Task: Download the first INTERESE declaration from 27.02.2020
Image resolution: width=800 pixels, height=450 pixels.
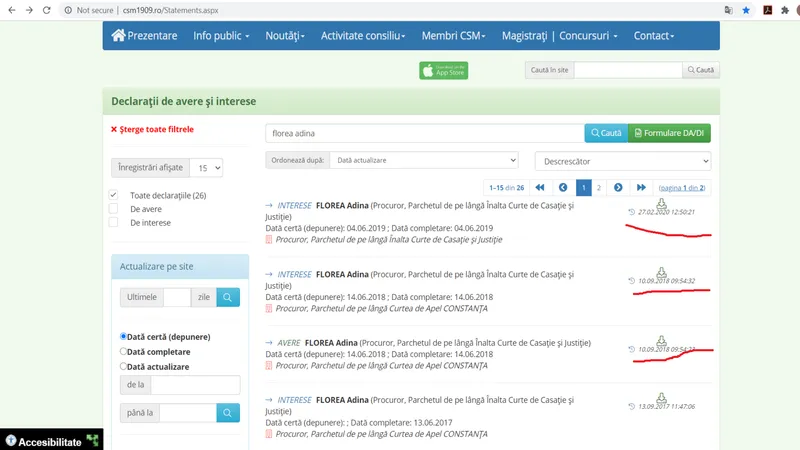Action: (661, 202)
